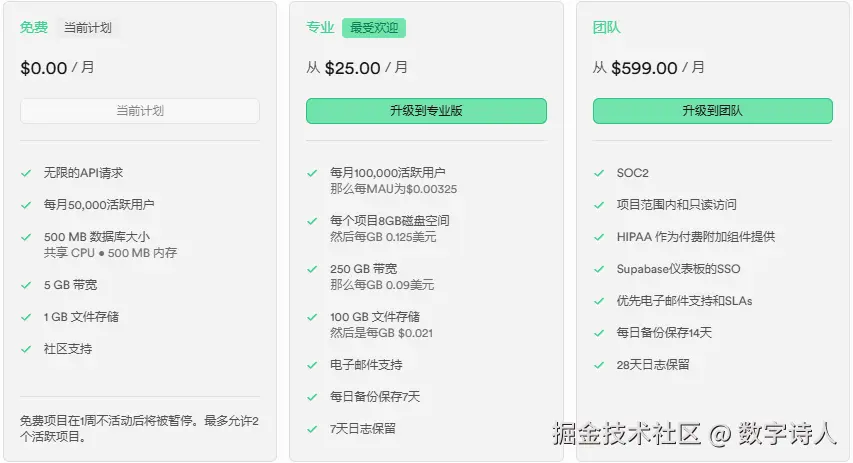Click checkmark beside 每月100,000活跃用户

(x=312, y=173)
